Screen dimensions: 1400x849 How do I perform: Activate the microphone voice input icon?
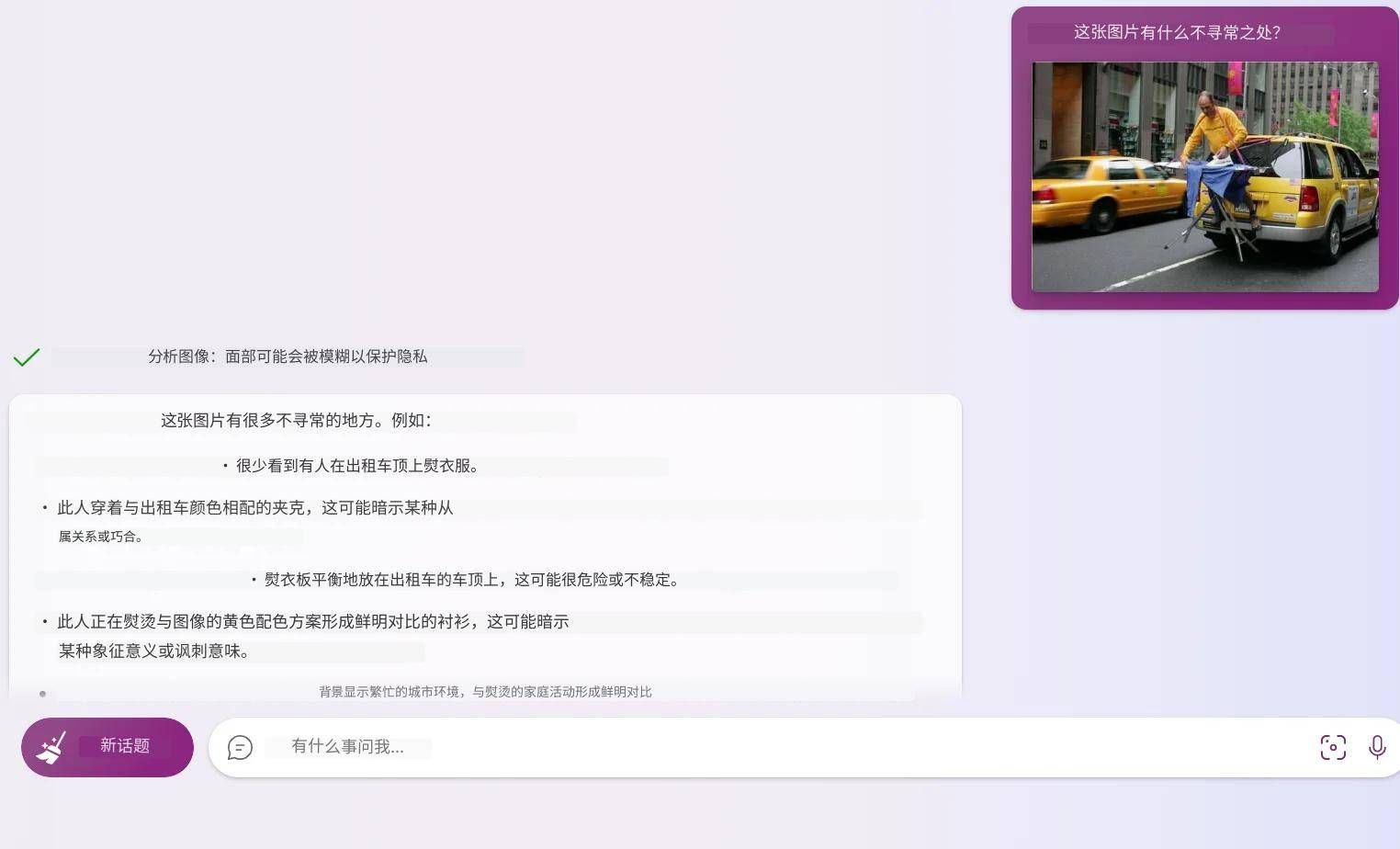coord(1377,747)
